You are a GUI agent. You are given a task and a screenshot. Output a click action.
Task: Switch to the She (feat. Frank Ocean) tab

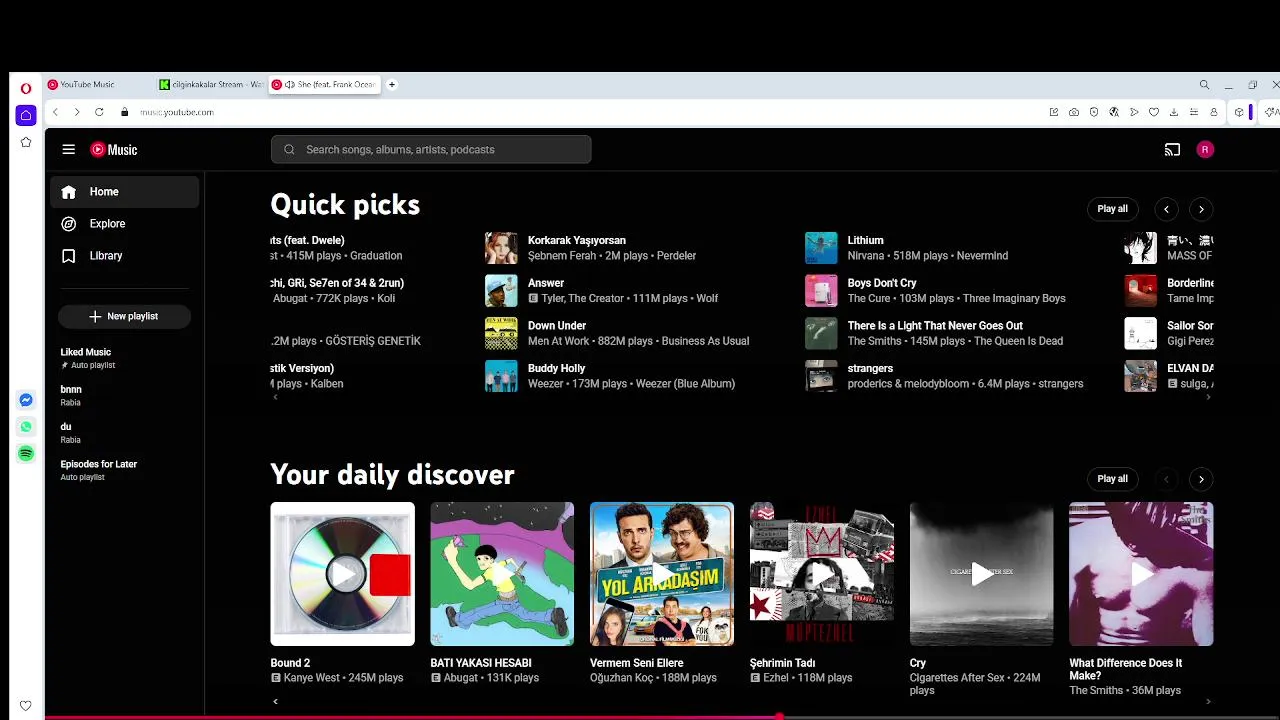(x=324, y=85)
